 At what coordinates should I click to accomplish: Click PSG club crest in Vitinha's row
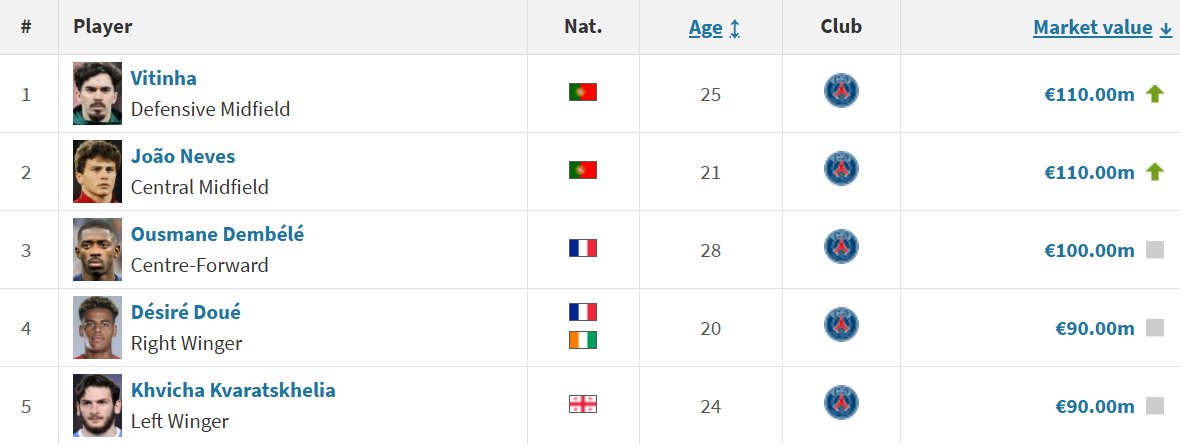pyautogui.click(x=841, y=92)
